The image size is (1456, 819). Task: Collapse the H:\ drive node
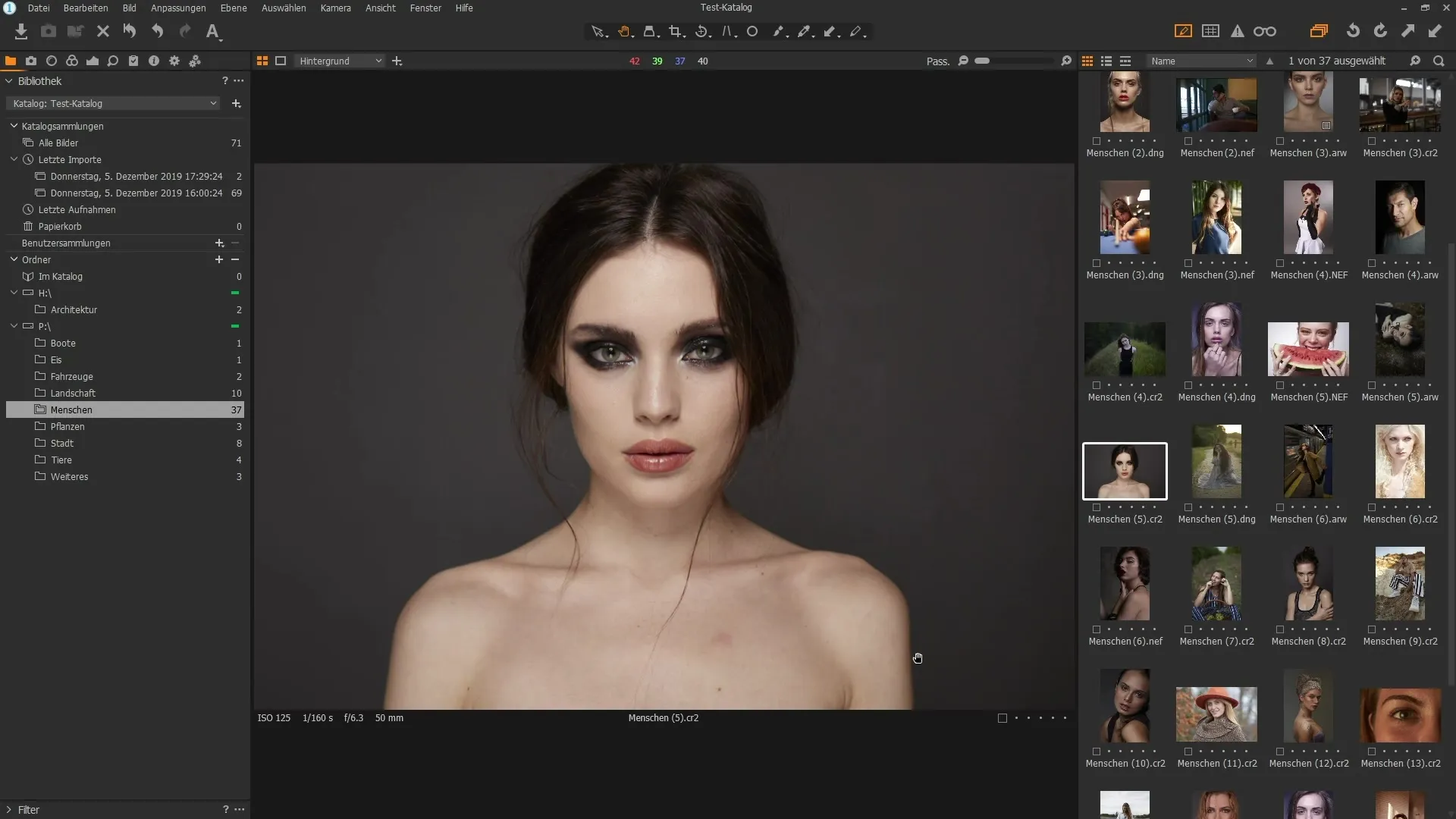pos(14,293)
